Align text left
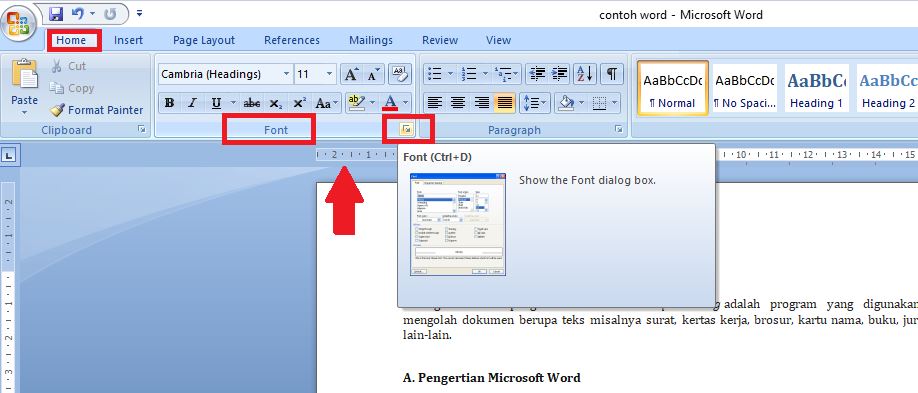Viewport: 918px width, 393px height. [434, 104]
